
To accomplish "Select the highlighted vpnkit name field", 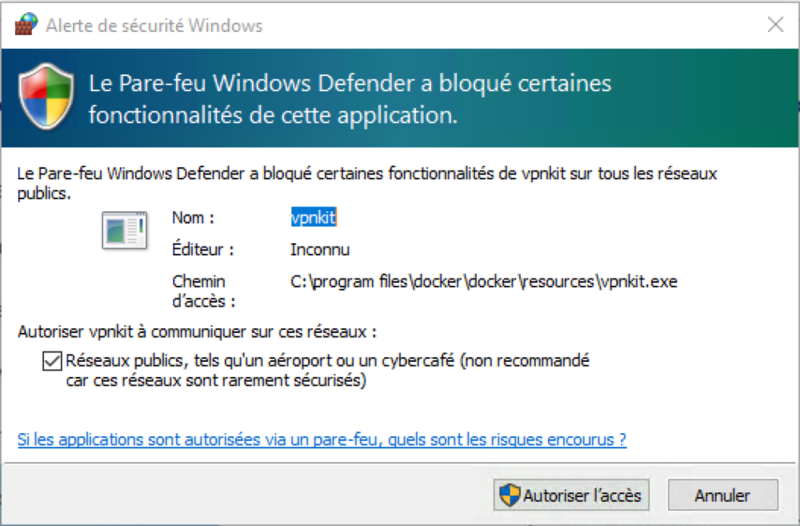I will click(x=313, y=217).
